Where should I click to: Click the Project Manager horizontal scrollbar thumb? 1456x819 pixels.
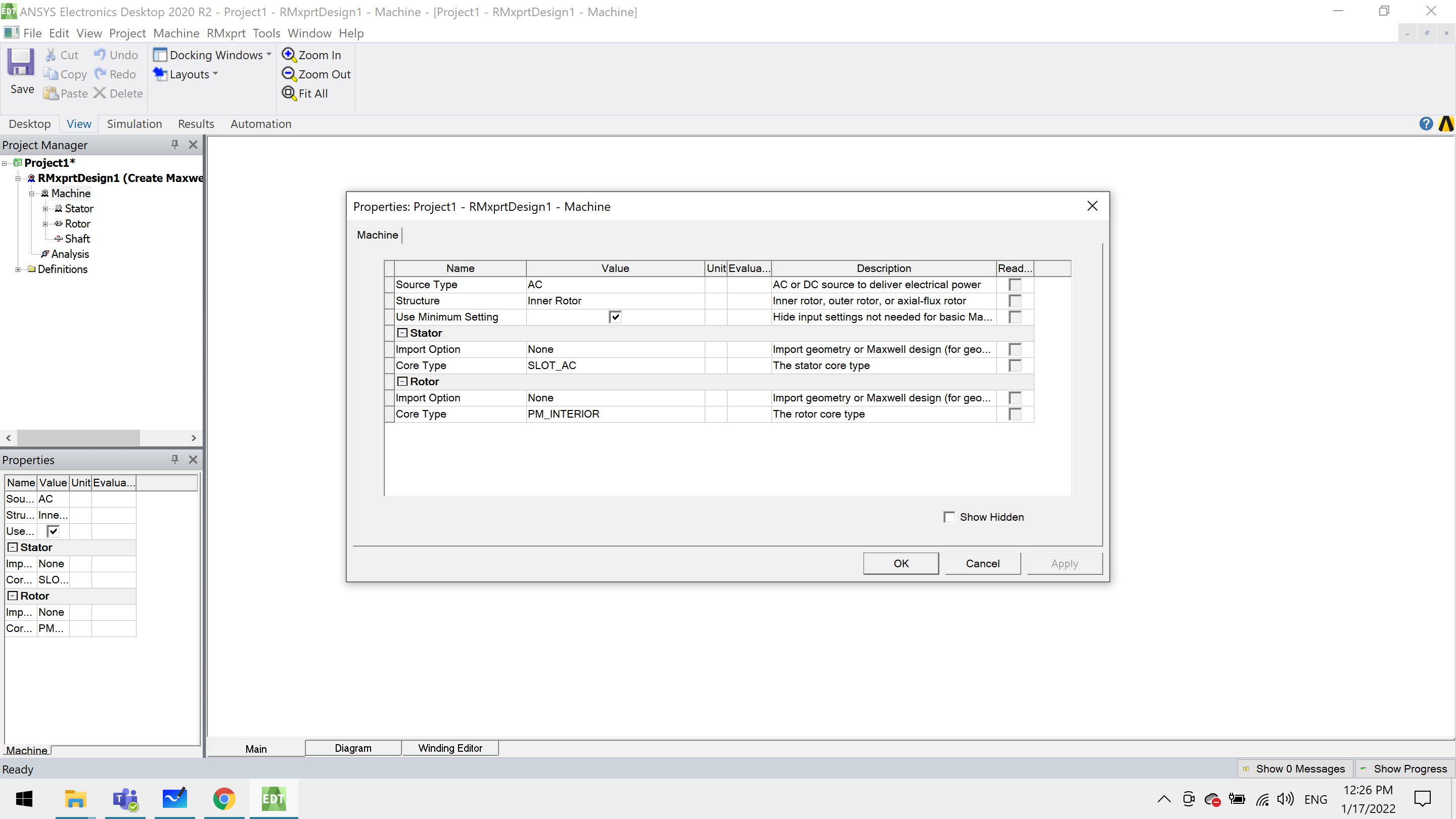point(78,437)
